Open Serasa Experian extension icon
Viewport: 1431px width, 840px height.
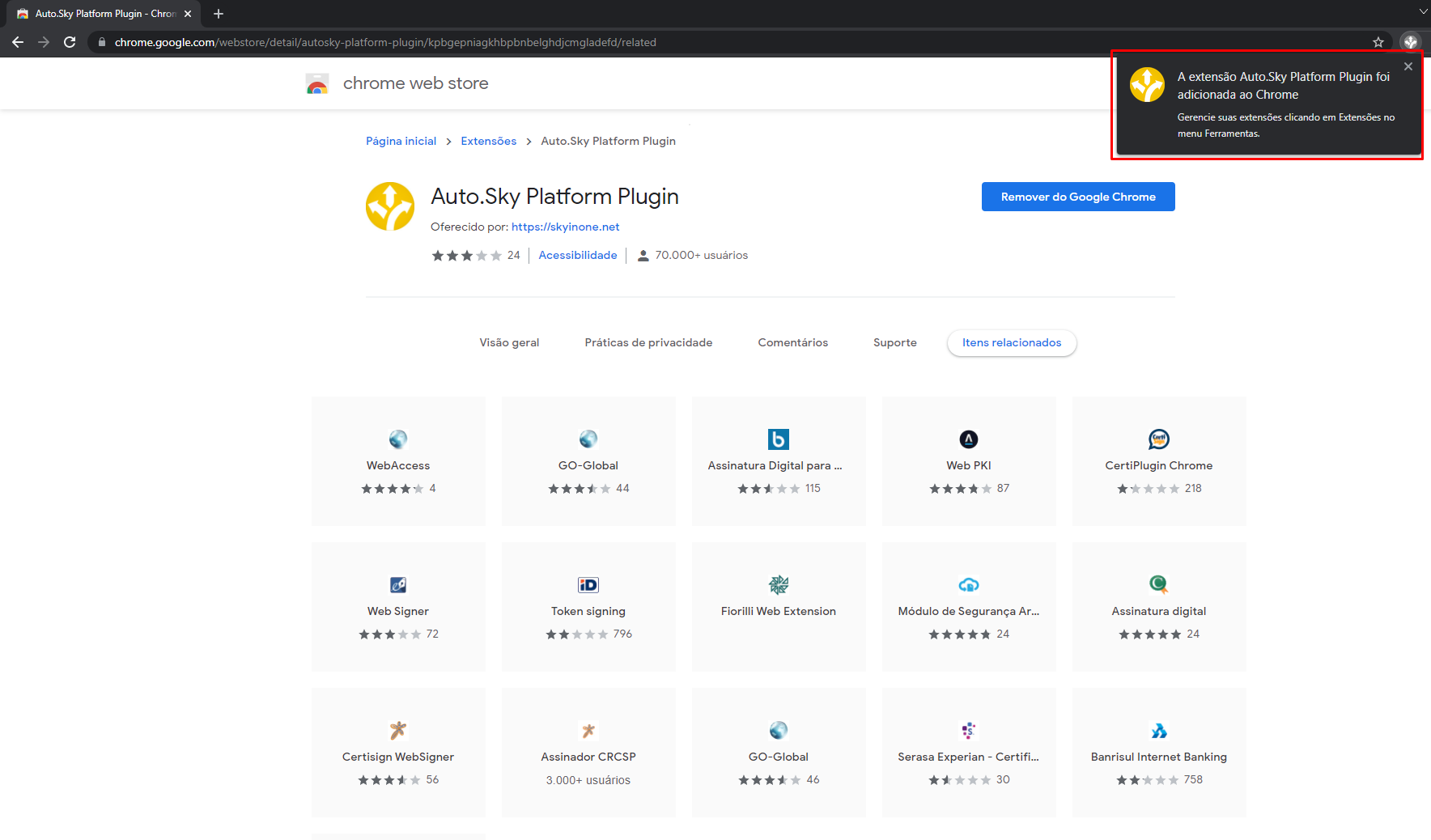click(969, 730)
